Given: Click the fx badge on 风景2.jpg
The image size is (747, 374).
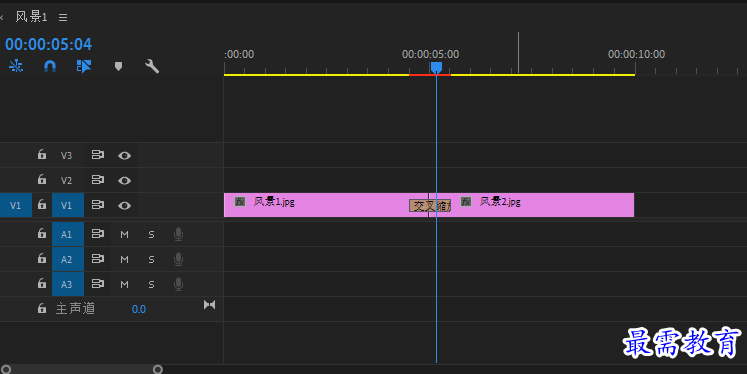Looking at the screenshot, I should click(466, 202).
